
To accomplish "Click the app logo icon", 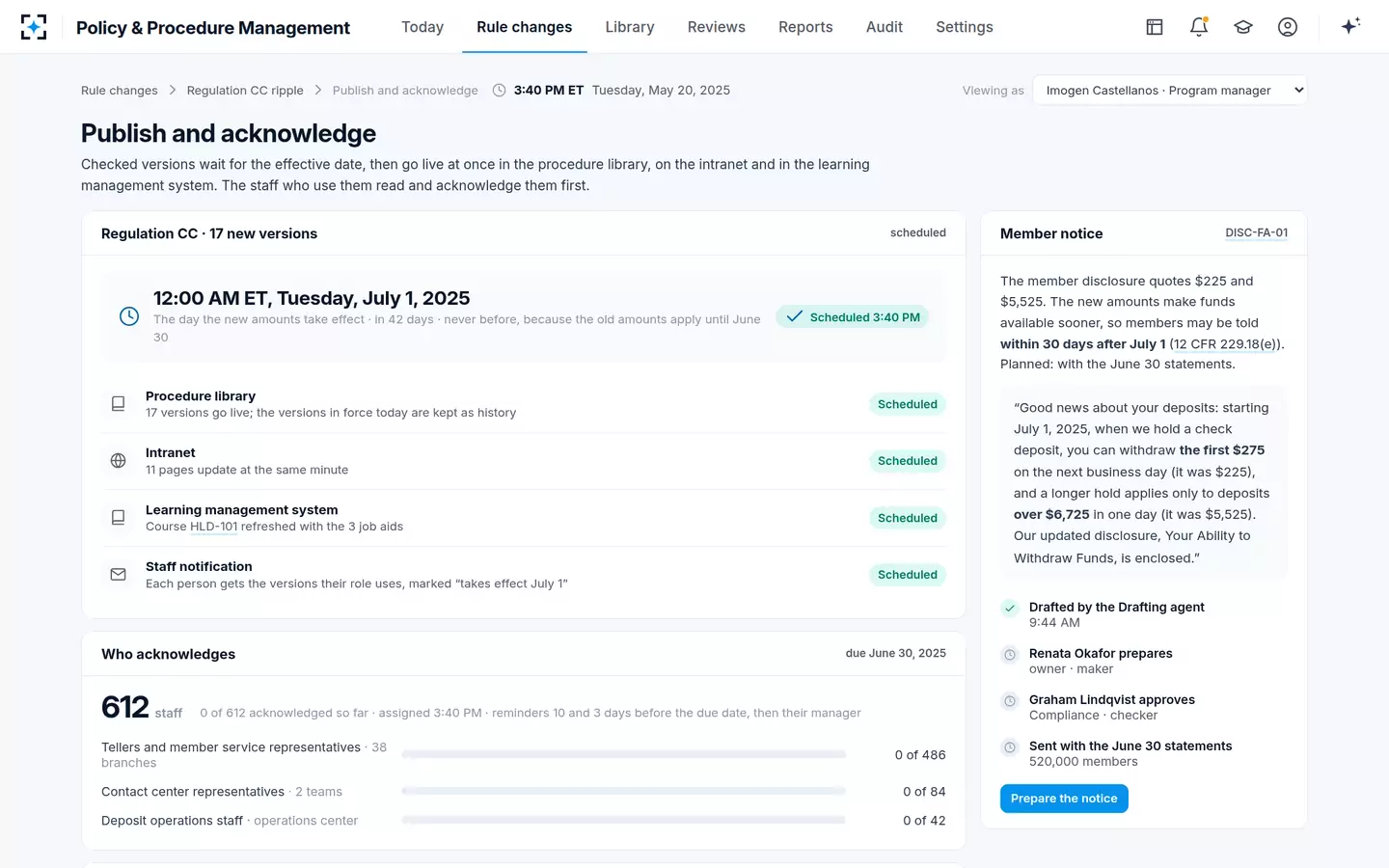I will click(34, 27).
